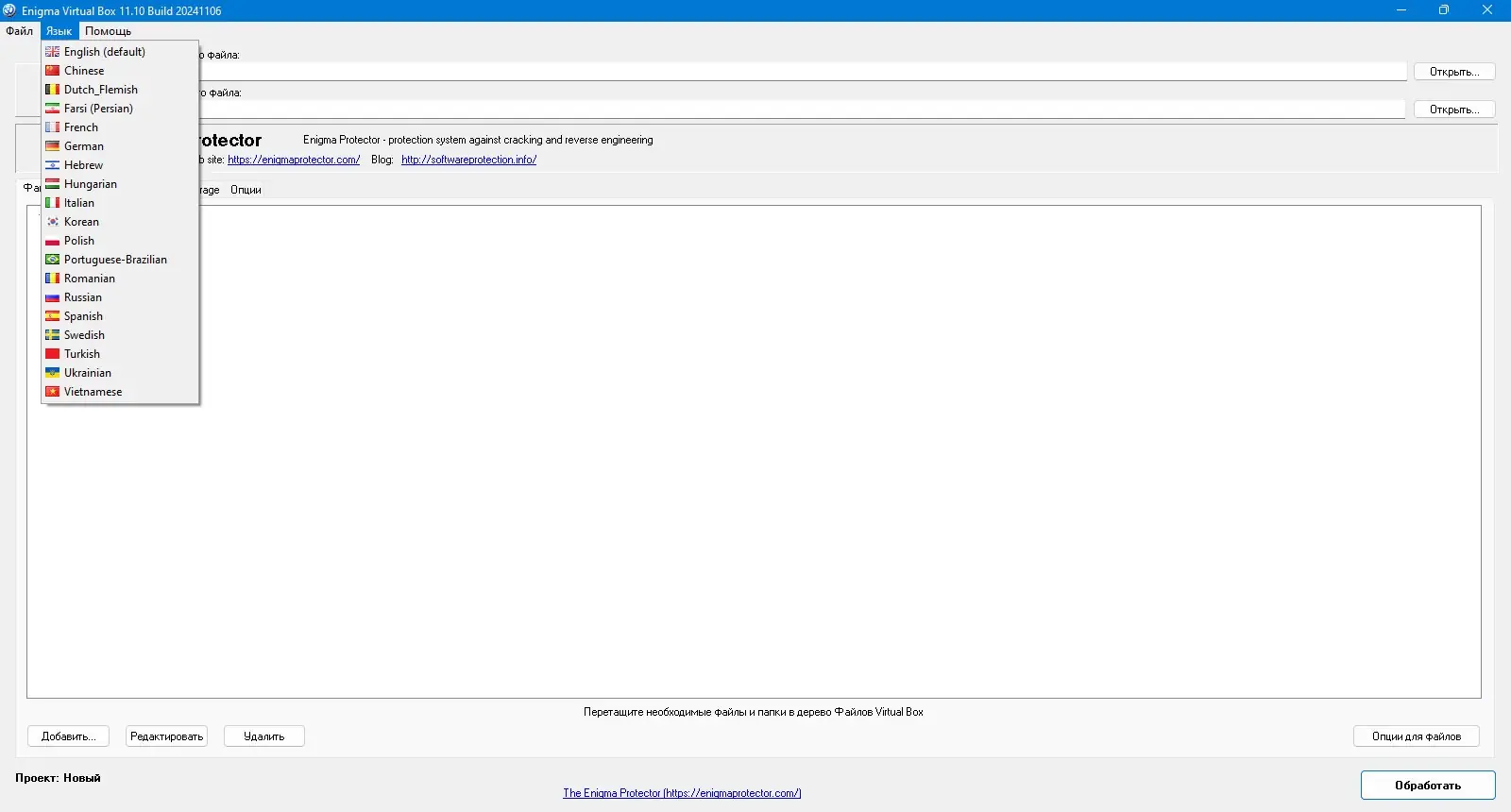Restore down the Enigma Virtual Box window
This screenshot has height=812, width=1511.
coord(1444,10)
